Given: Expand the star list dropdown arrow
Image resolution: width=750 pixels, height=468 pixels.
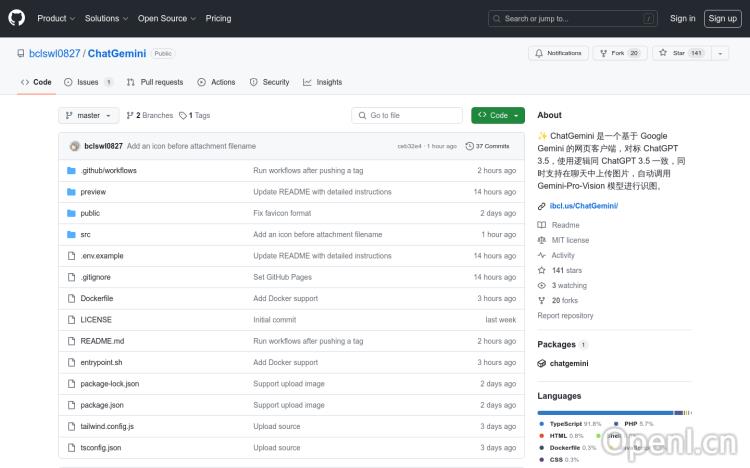Looking at the screenshot, I should coord(721,53).
